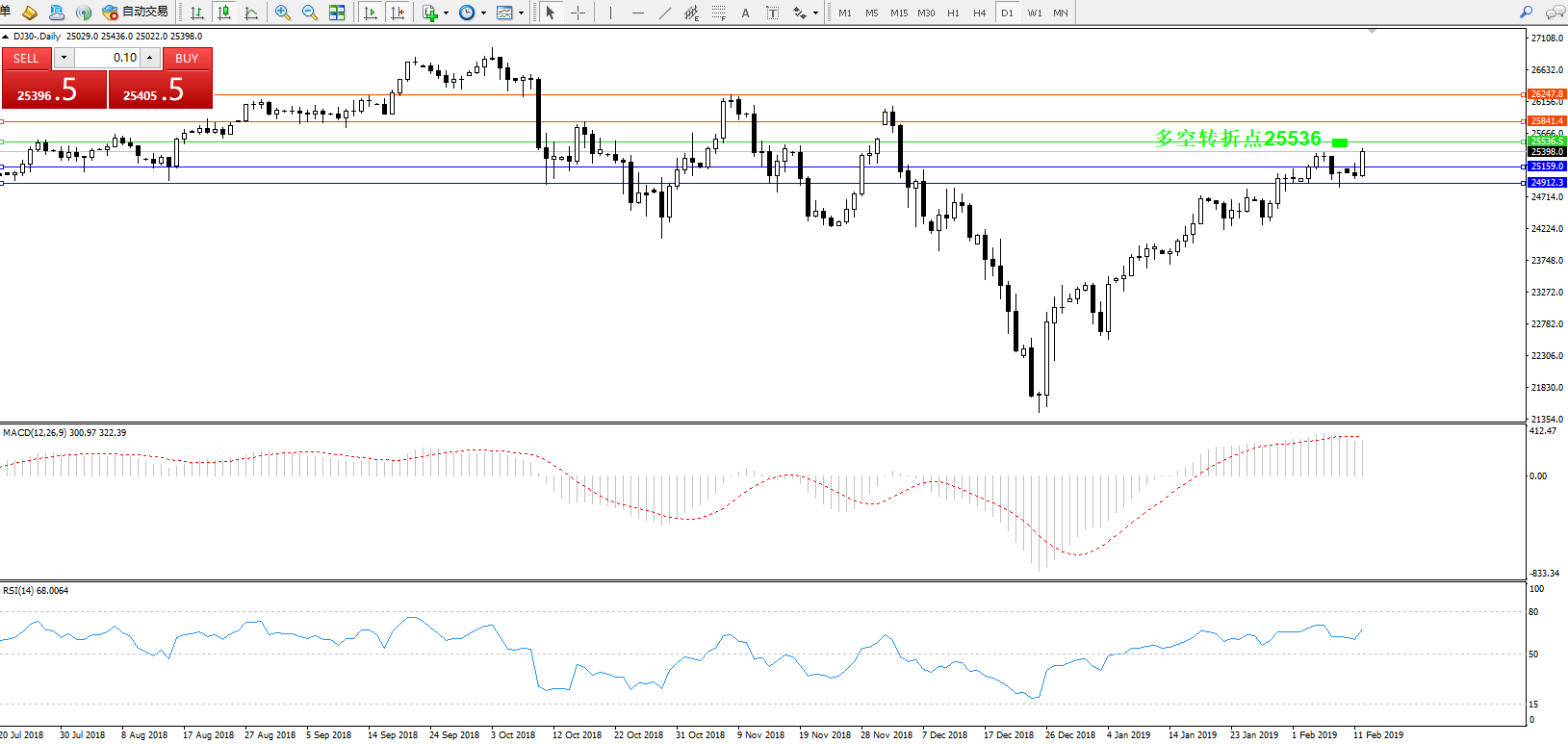This screenshot has width=1568, height=744.
Task: Select the trendline drawing tool
Action: [665, 13]
